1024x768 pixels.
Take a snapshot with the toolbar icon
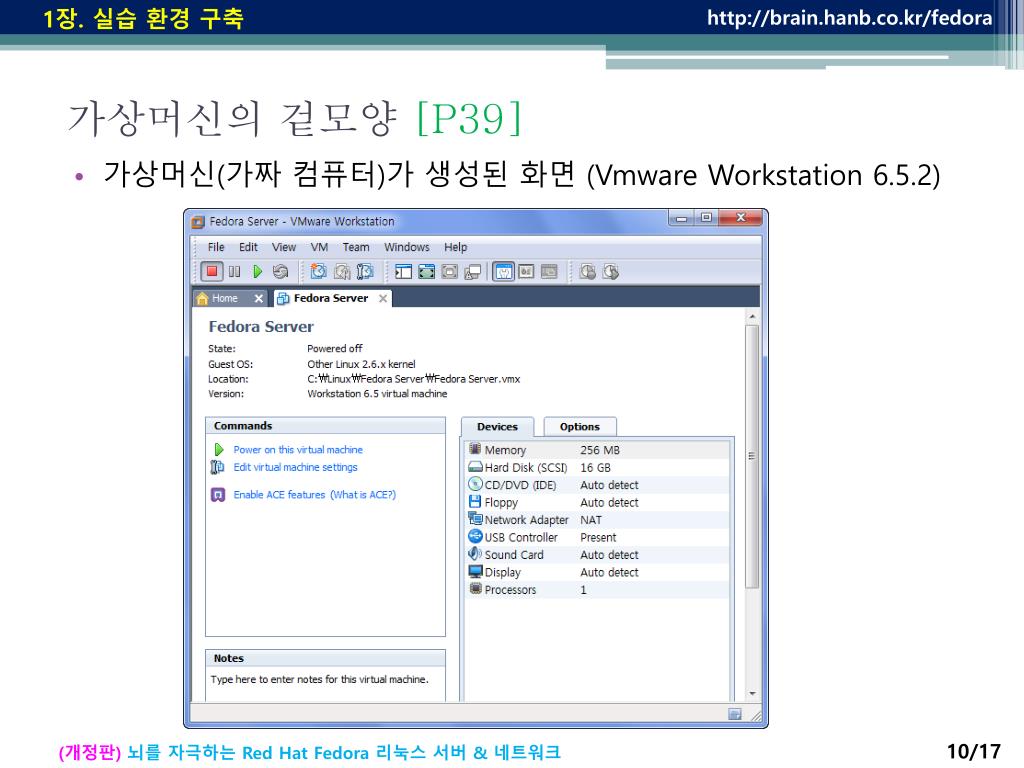tap(319, 271)
